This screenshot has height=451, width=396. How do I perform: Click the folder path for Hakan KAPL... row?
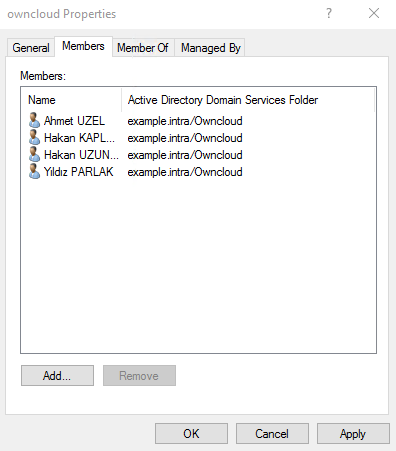click(x=185, y=138)
